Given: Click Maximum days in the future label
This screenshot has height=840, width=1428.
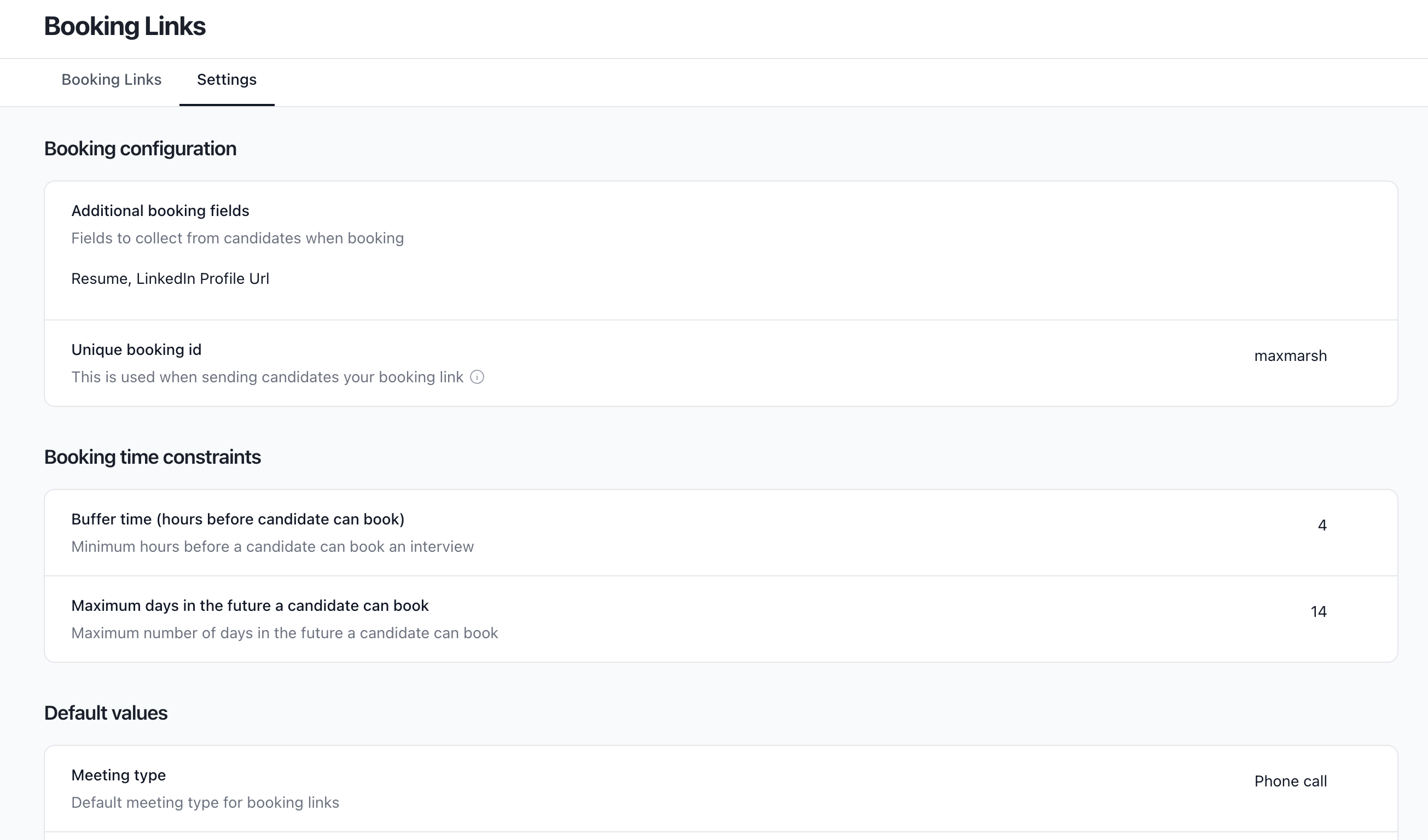Looking at the screenshot, I should 250,605.
